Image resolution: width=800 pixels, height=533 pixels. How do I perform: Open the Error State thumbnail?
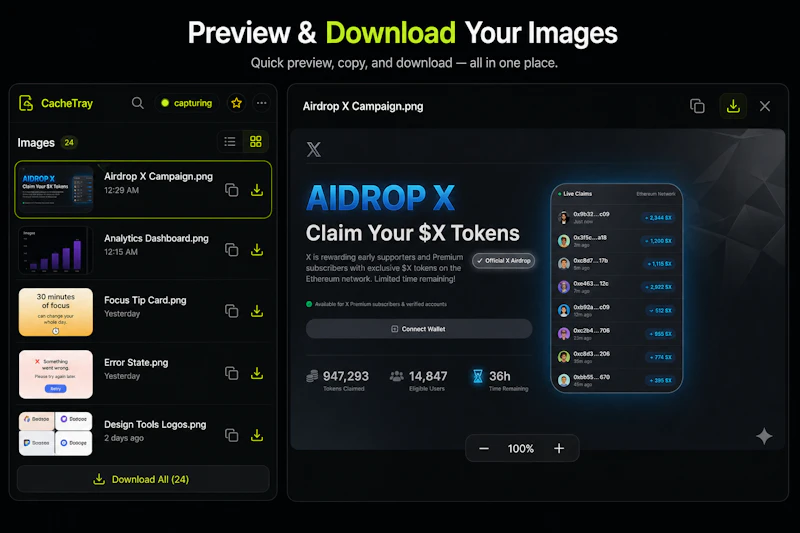click(x=56, y=374)
